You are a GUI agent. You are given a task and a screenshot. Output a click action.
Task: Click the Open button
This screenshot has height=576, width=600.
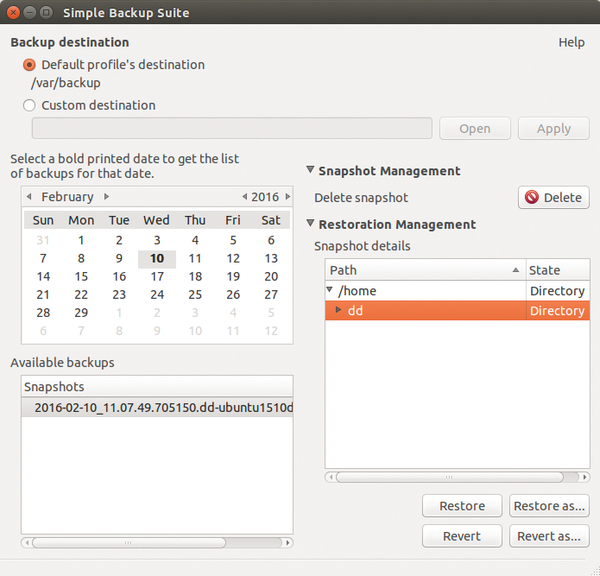(x=475, y=128)
